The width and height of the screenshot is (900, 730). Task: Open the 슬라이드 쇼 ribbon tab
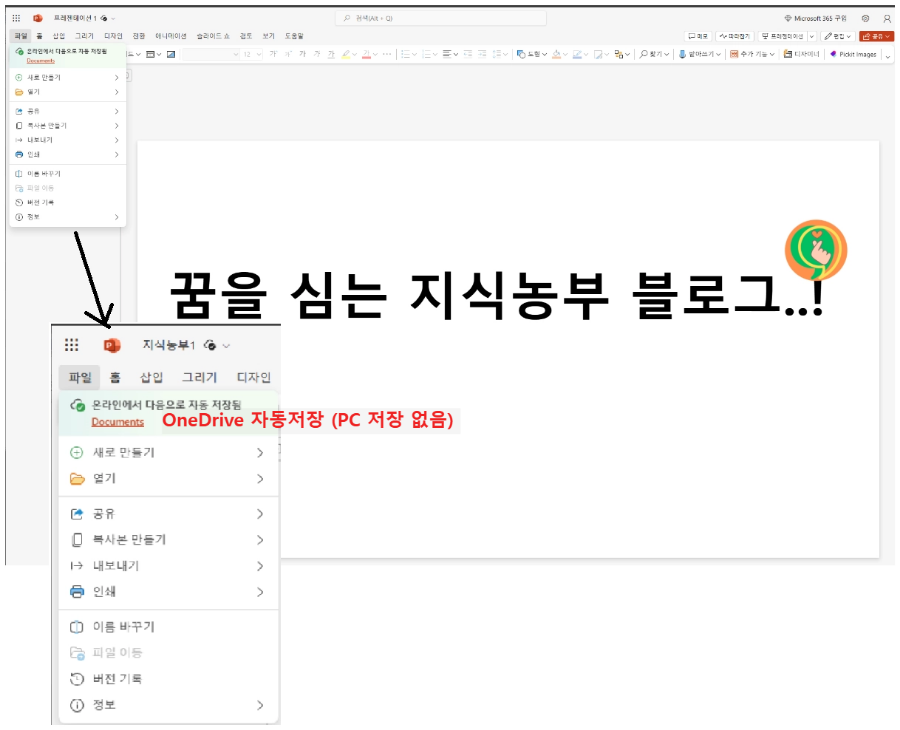click(213, 34)
